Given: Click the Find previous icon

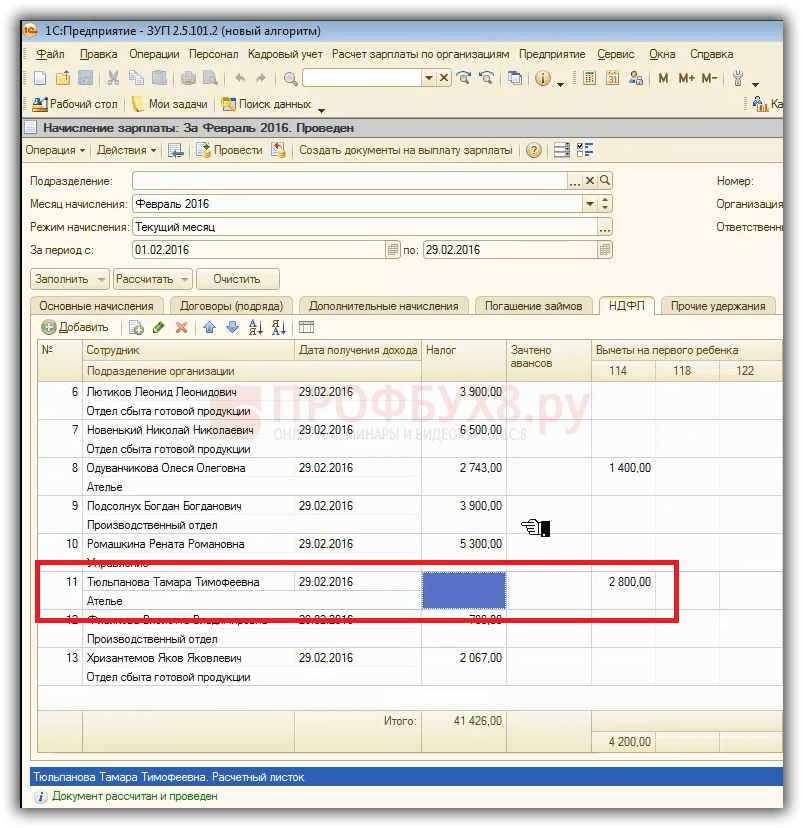Looking at the screenshot, I should 486,78.
